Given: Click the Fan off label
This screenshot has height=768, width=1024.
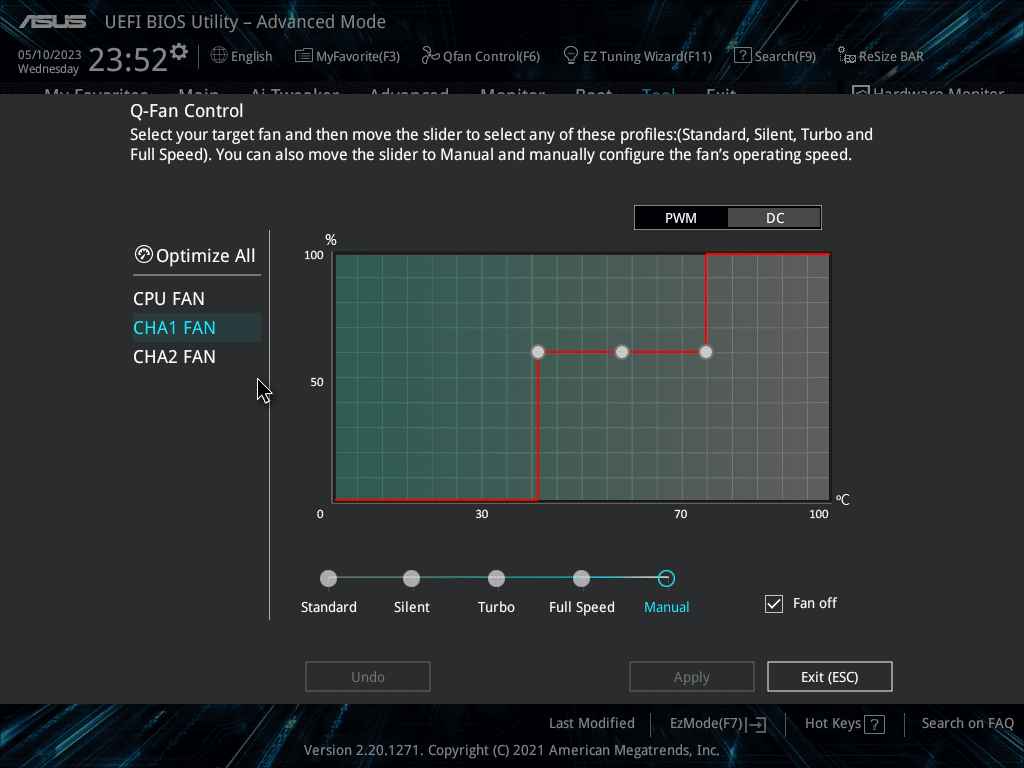Looking at the screenshot, I should 814,603.
